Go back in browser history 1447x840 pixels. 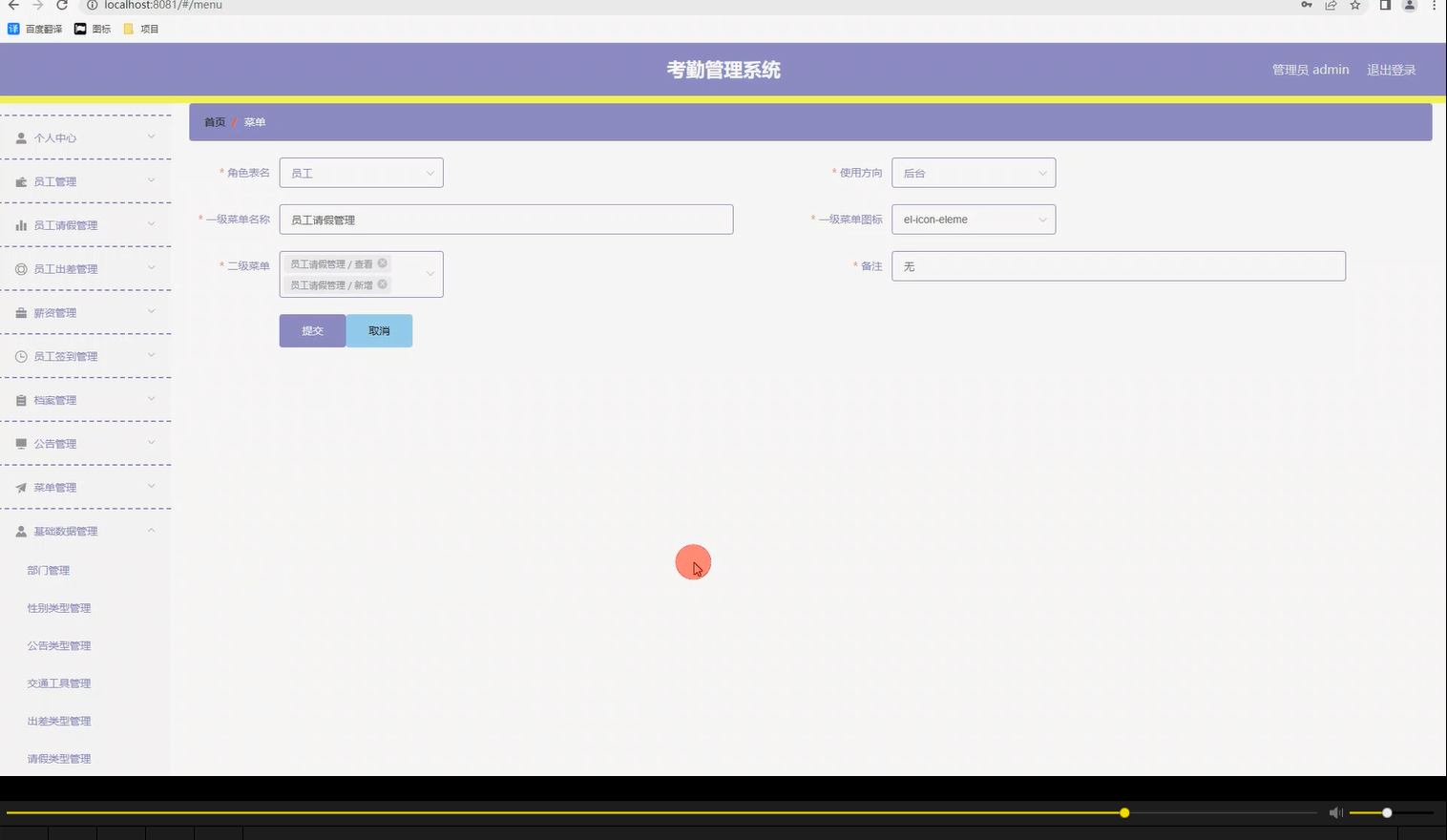(x=13, y=5)
